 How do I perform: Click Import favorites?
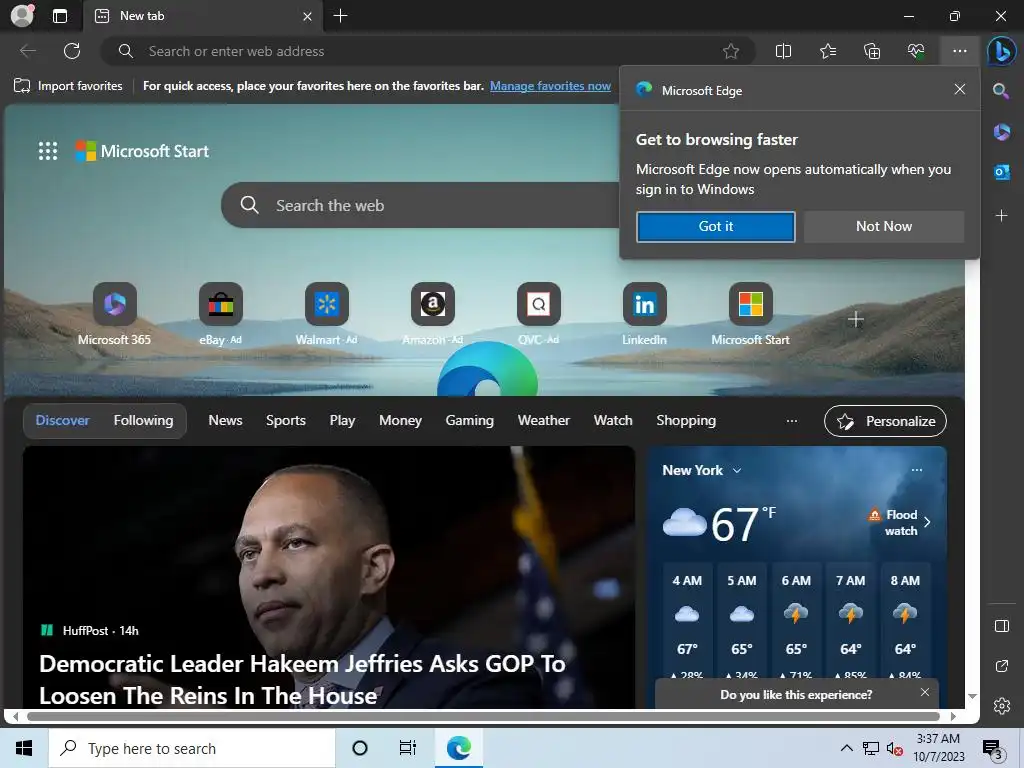68,86
